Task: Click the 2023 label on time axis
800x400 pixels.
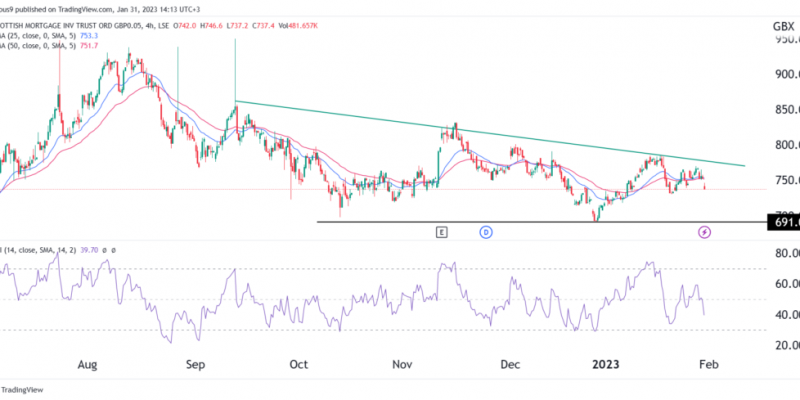Action: (x=606, y=365)
